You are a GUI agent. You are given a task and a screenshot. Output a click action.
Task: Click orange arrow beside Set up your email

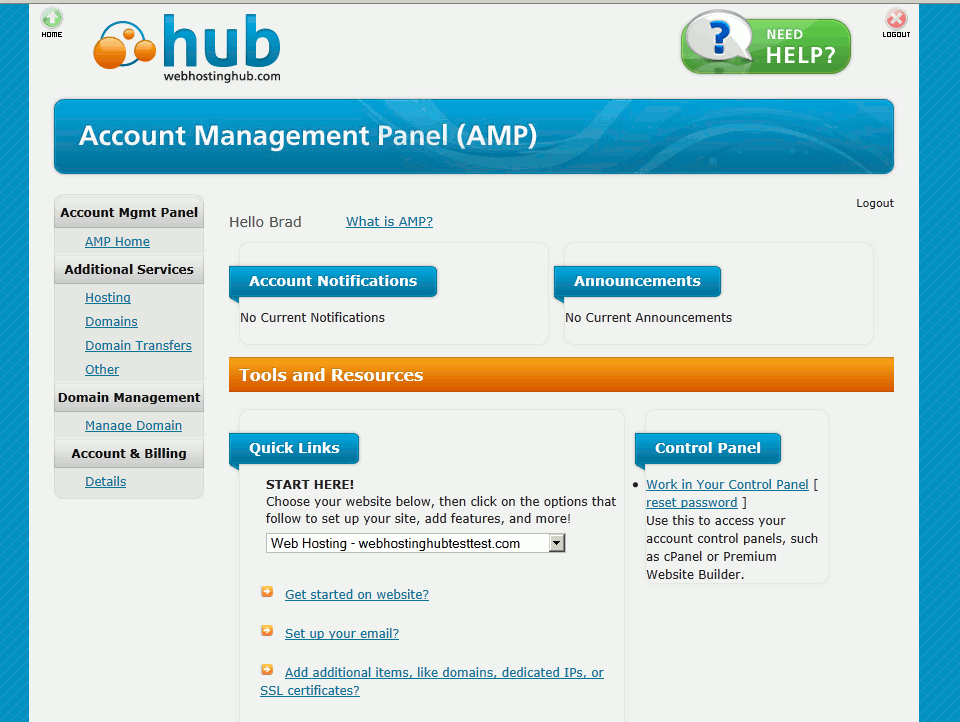click(x=267, y=631)
